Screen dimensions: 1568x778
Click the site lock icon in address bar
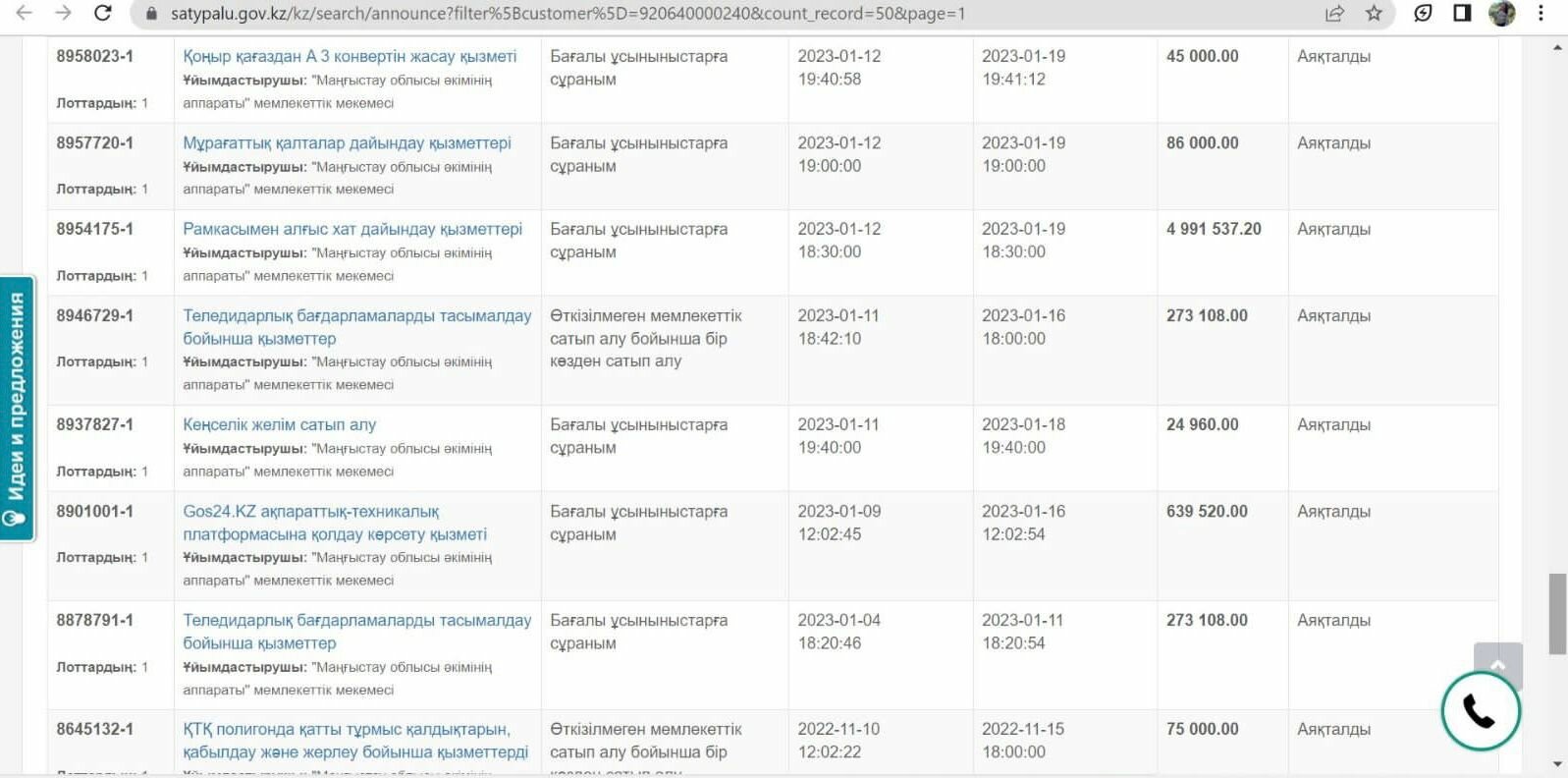click(151, 14)
